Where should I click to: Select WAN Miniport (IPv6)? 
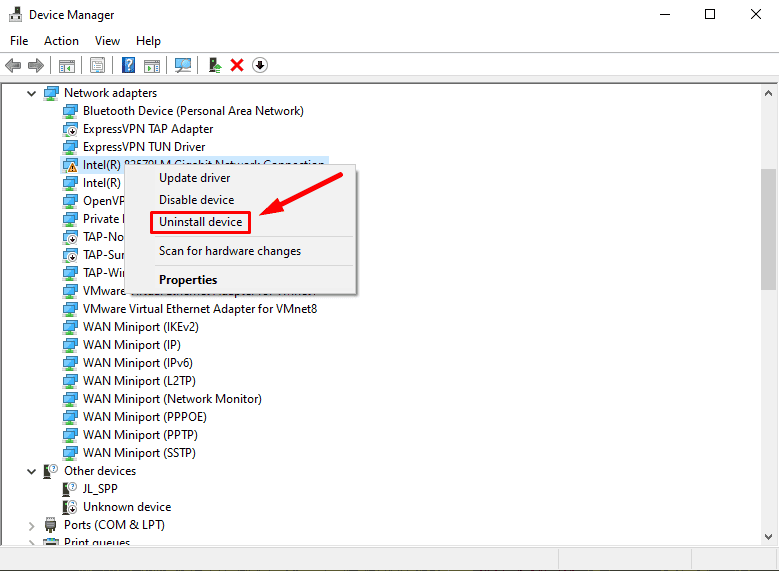tap(138, 363)
